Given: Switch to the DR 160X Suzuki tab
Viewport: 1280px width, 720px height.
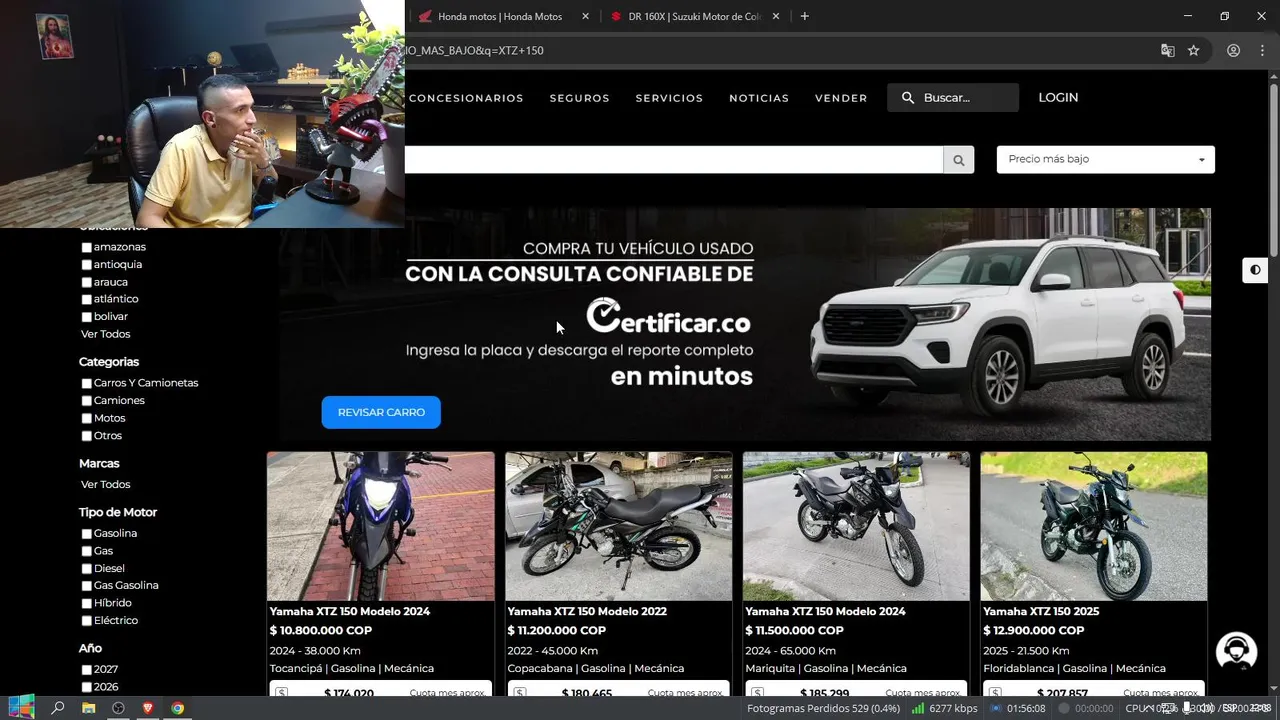Looking at the screenshot, I should [693, 16].
